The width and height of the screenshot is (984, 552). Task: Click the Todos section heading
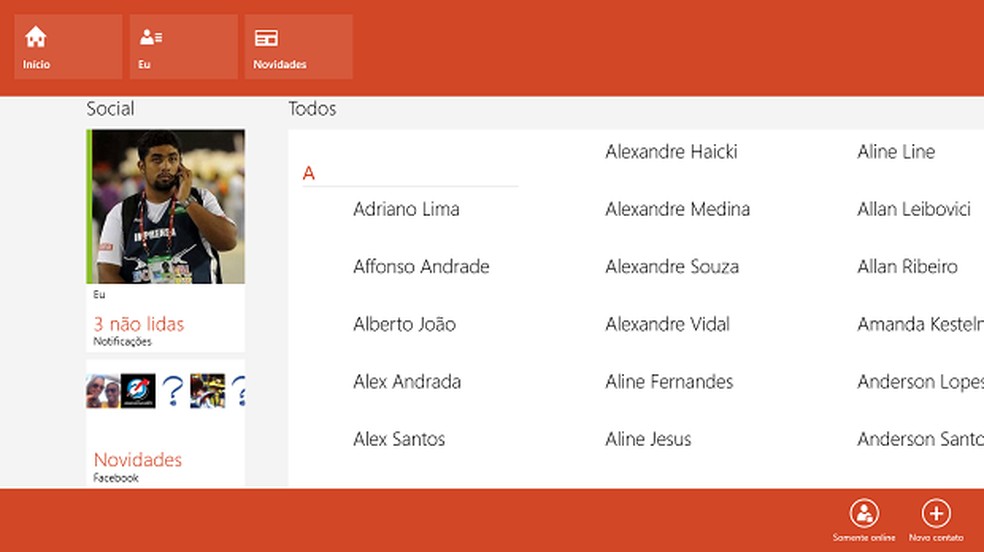click(x=312, y=109)
